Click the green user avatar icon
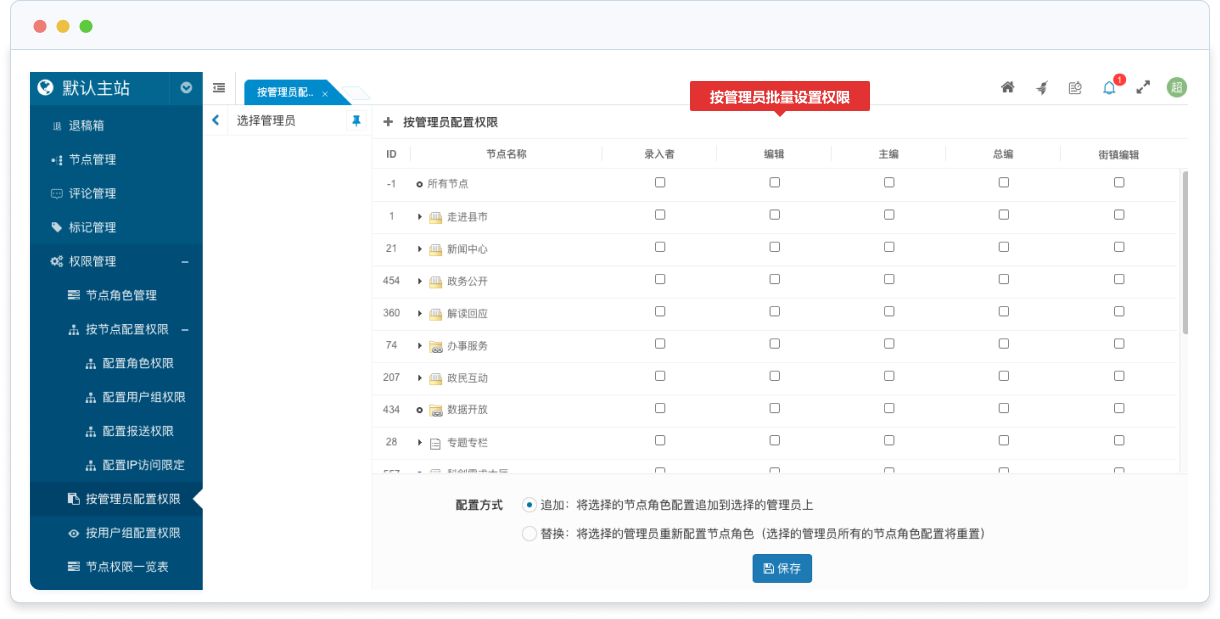Screen dimensions: 1220x619 click(1177, 88)
